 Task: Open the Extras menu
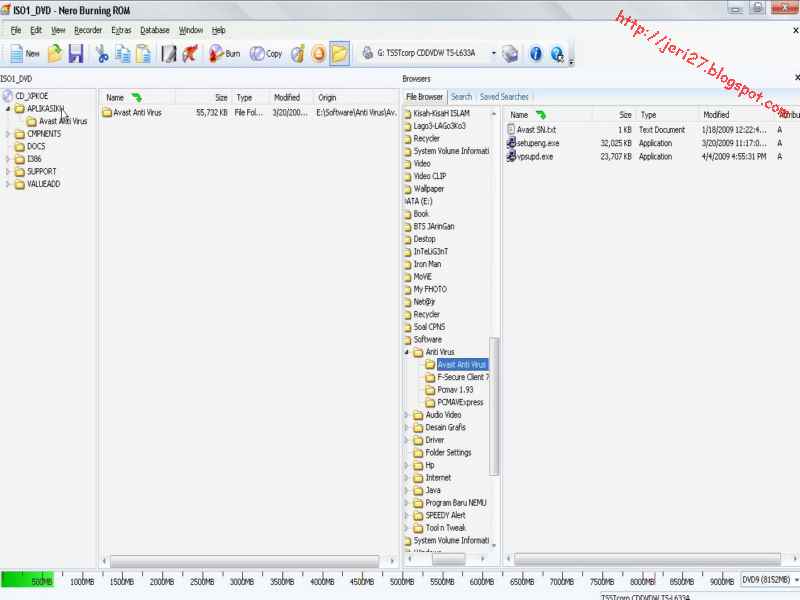pos(121,30)
